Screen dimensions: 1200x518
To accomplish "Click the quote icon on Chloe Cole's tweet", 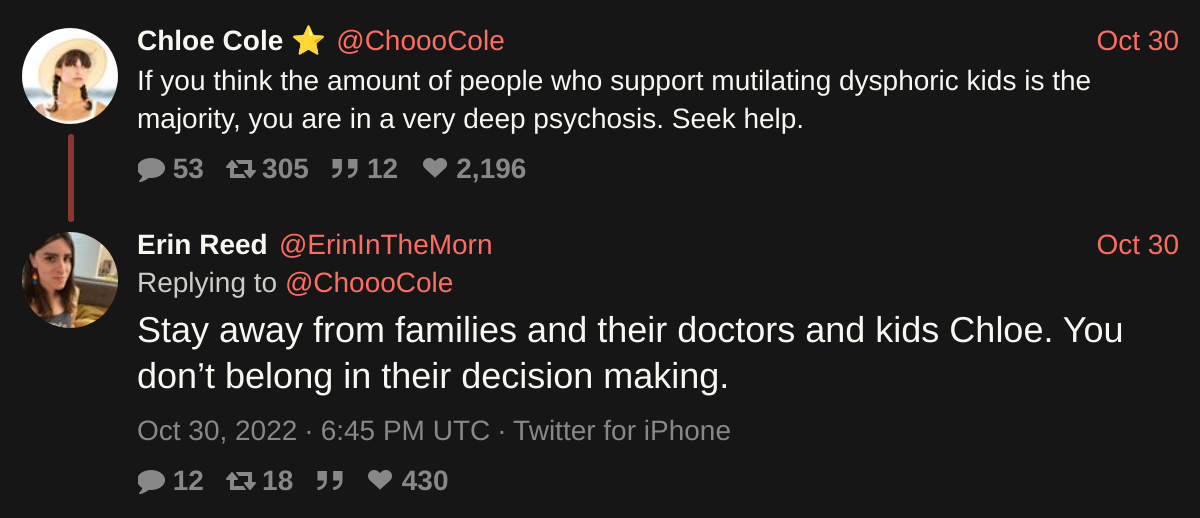I will [344, 170].
